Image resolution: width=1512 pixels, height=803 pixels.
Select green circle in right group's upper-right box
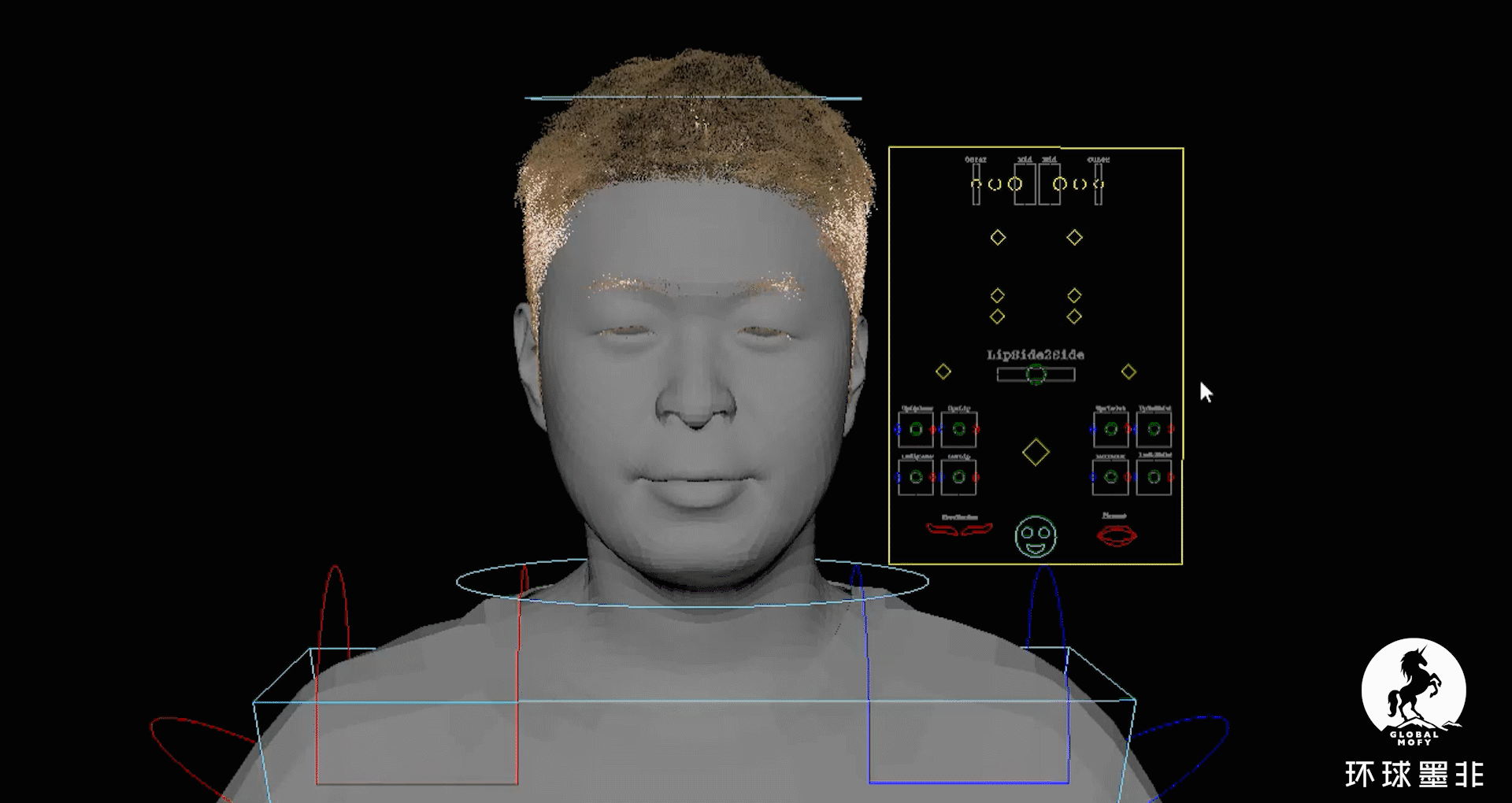tap(1154, 429)
